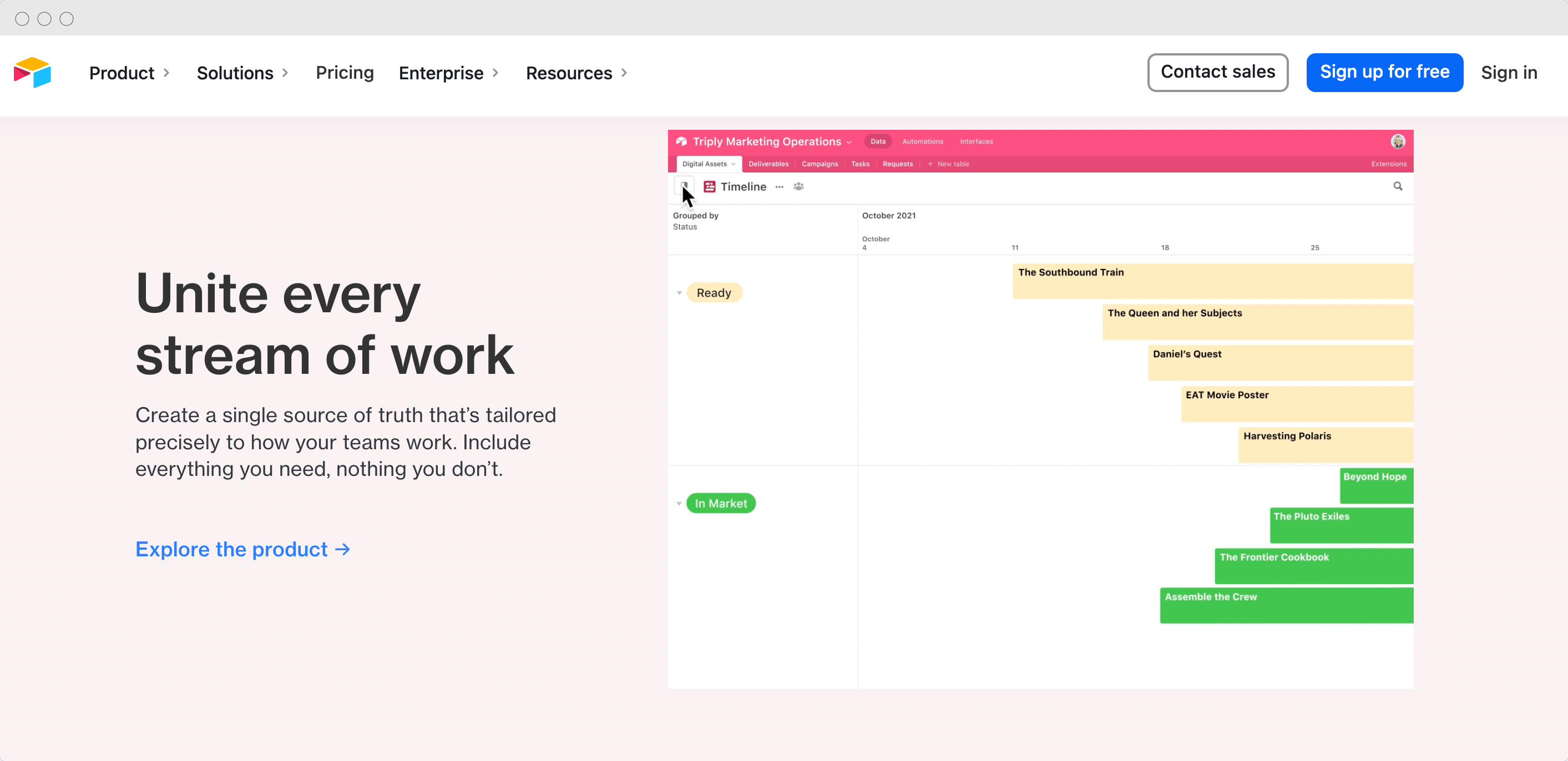
Task: Open the collaborators icon beside Timeline
Action: point(798,187)
